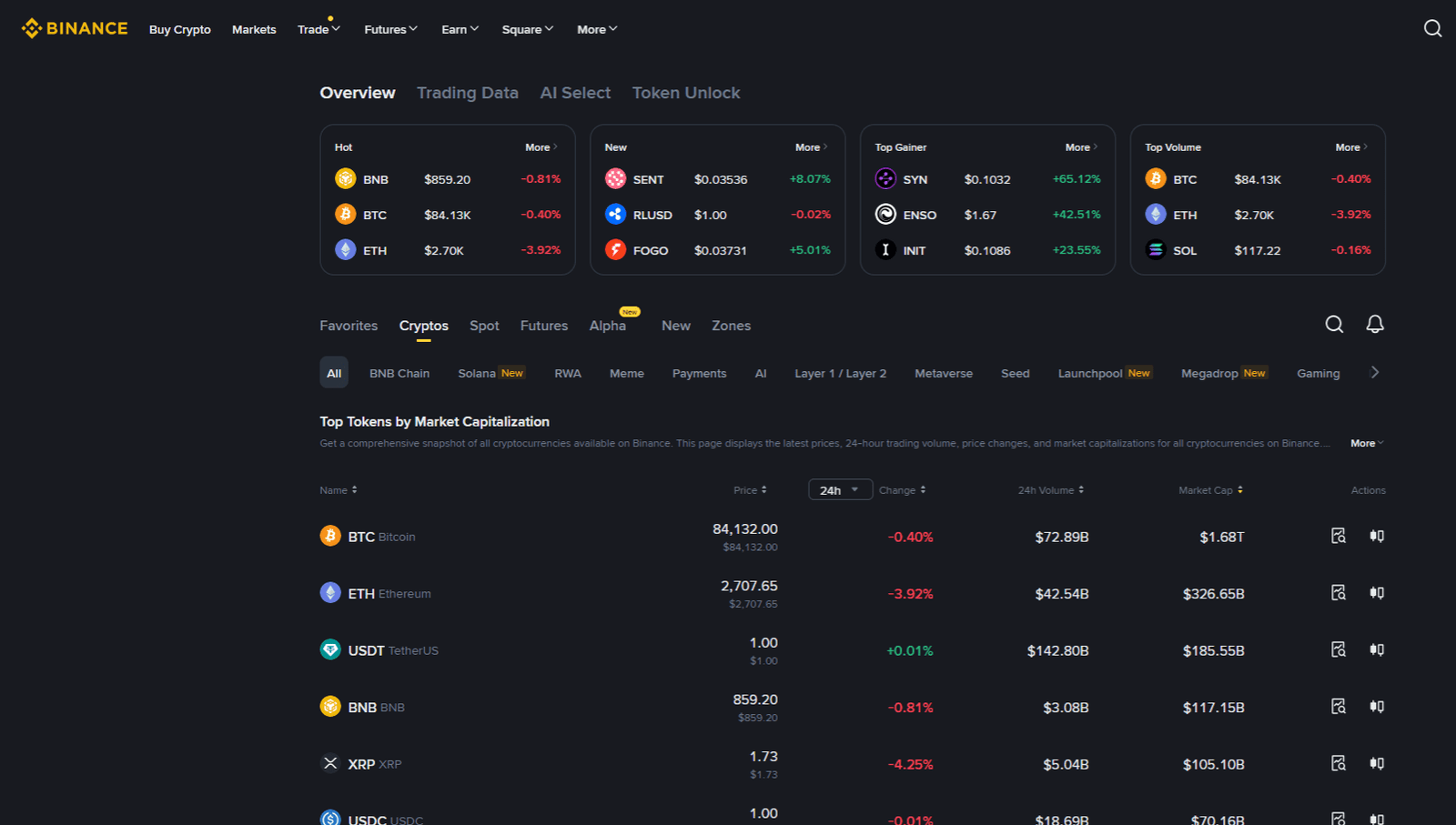Toggle sorting by 24h Volume
Screen dimensions: 1456x825
coord(1081,489)
